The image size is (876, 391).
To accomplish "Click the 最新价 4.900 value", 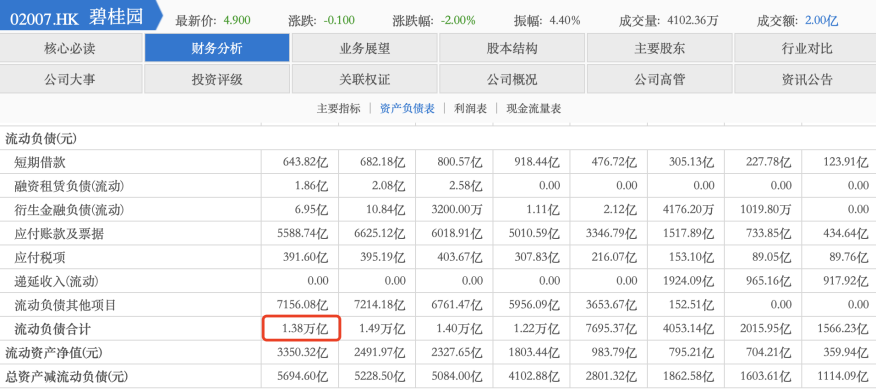I will click(237, 21).
